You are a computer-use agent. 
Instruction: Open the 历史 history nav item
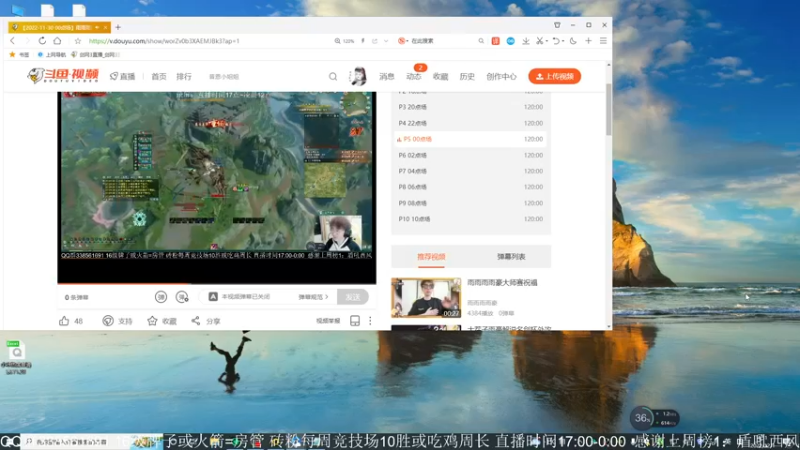click(467, 77)
